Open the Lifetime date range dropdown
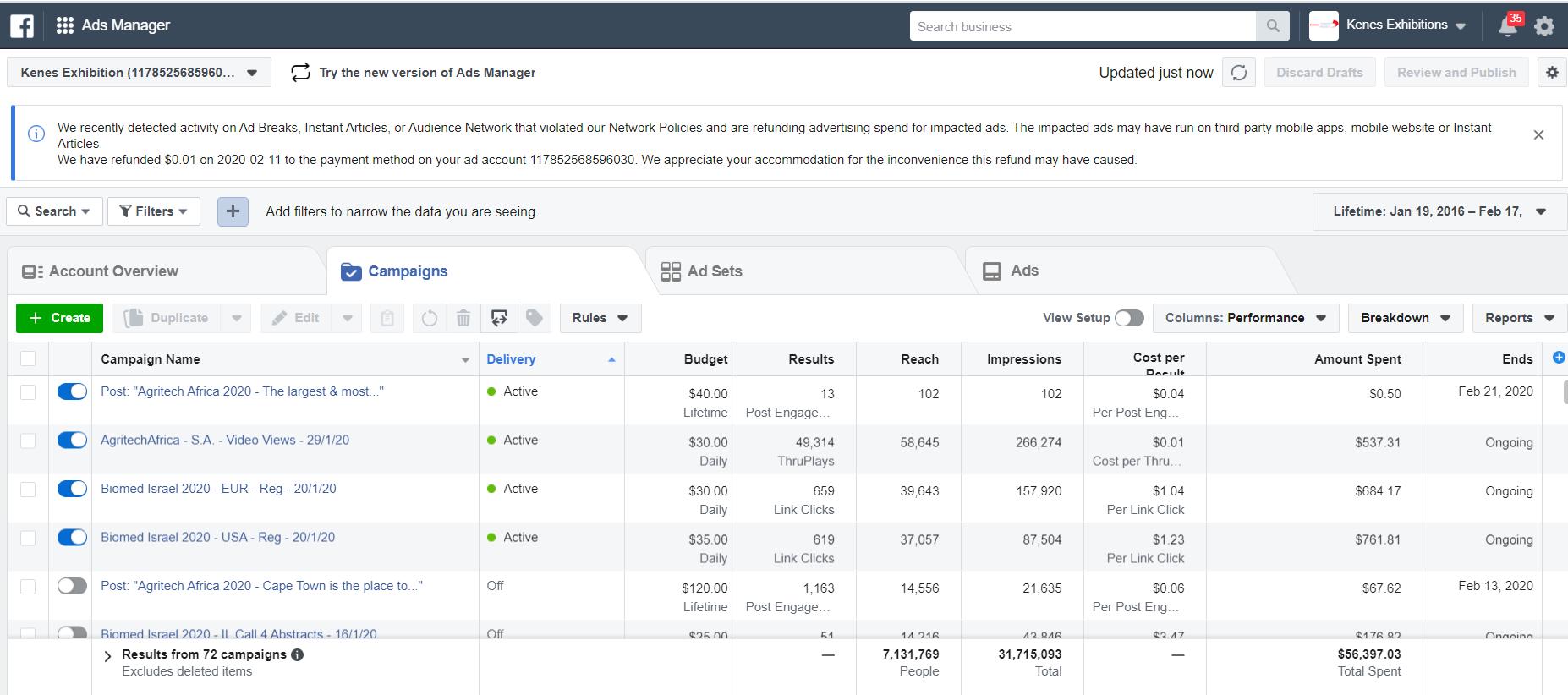The height and width of the screenshot is (695, 1568). (1439, 211)
